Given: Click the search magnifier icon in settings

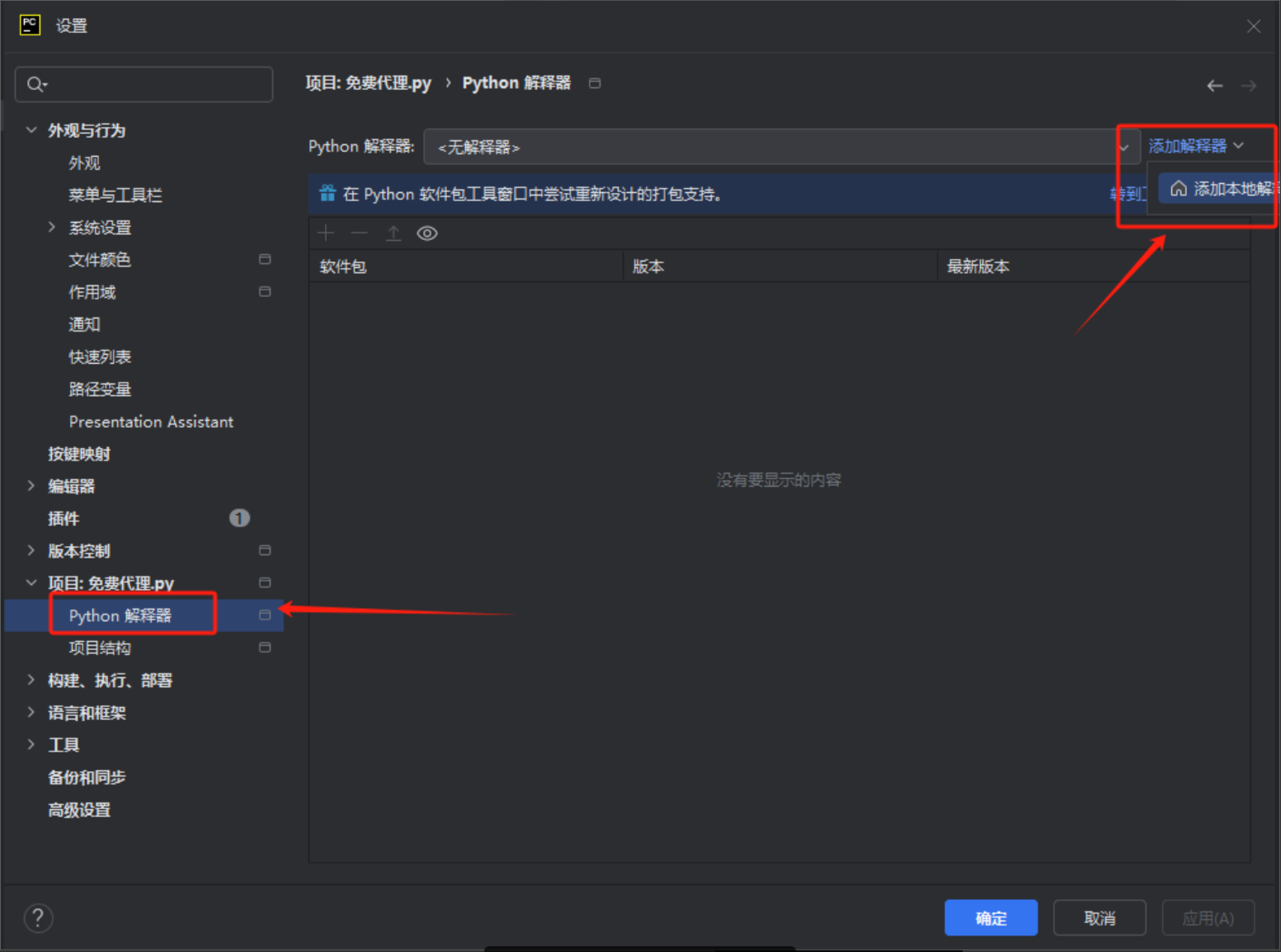Looking at the screenshot, I should pos(36,84).
